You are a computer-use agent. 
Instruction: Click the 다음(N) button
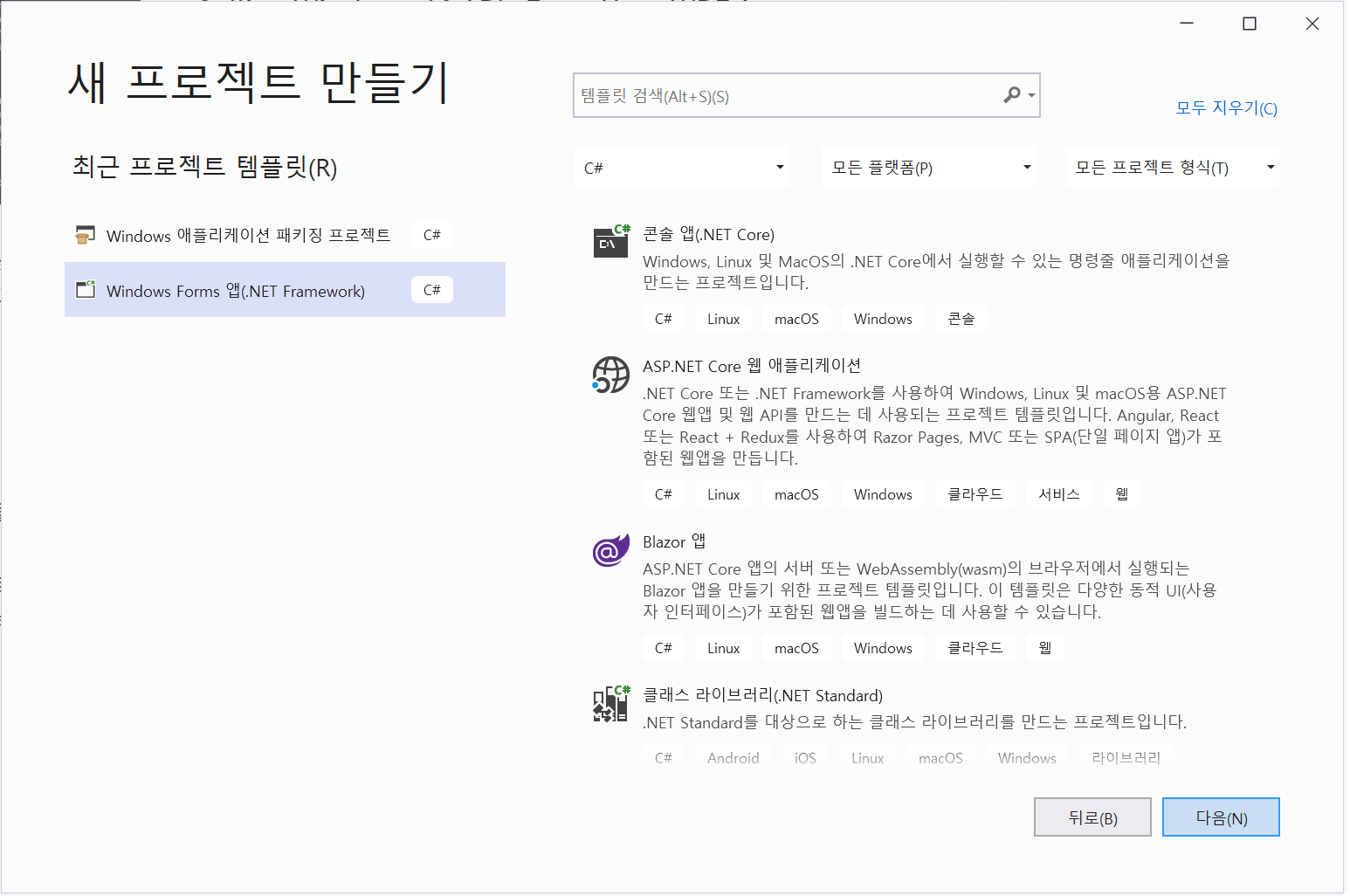(1221, 817)
